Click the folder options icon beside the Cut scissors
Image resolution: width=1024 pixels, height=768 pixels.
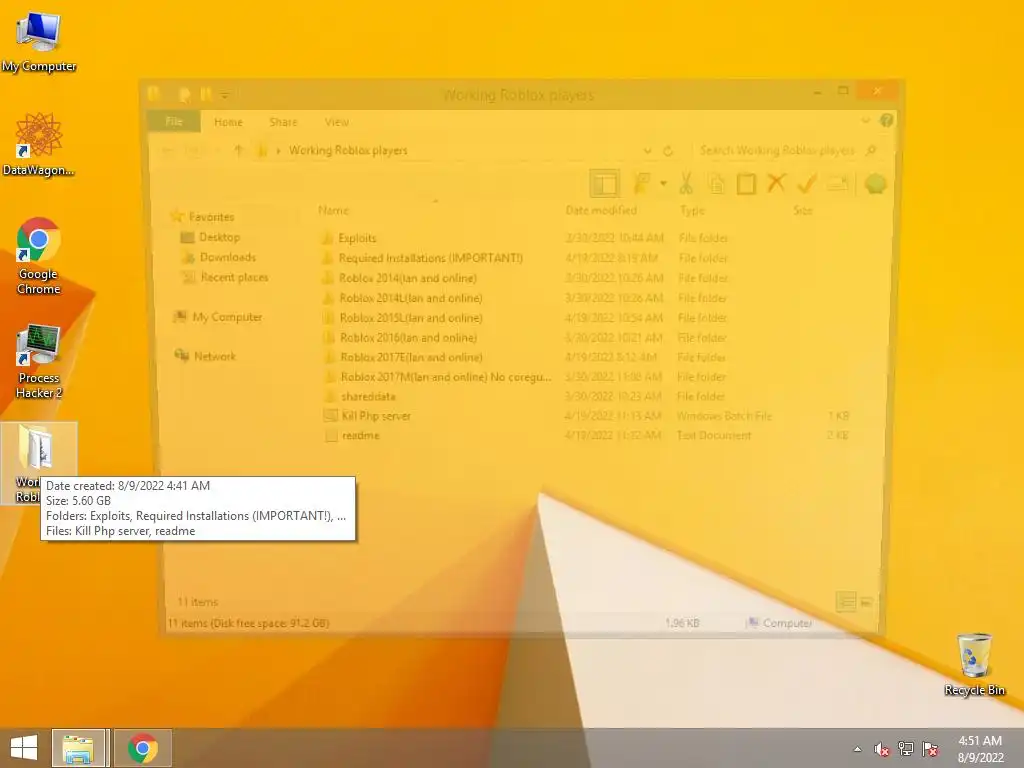642,184
